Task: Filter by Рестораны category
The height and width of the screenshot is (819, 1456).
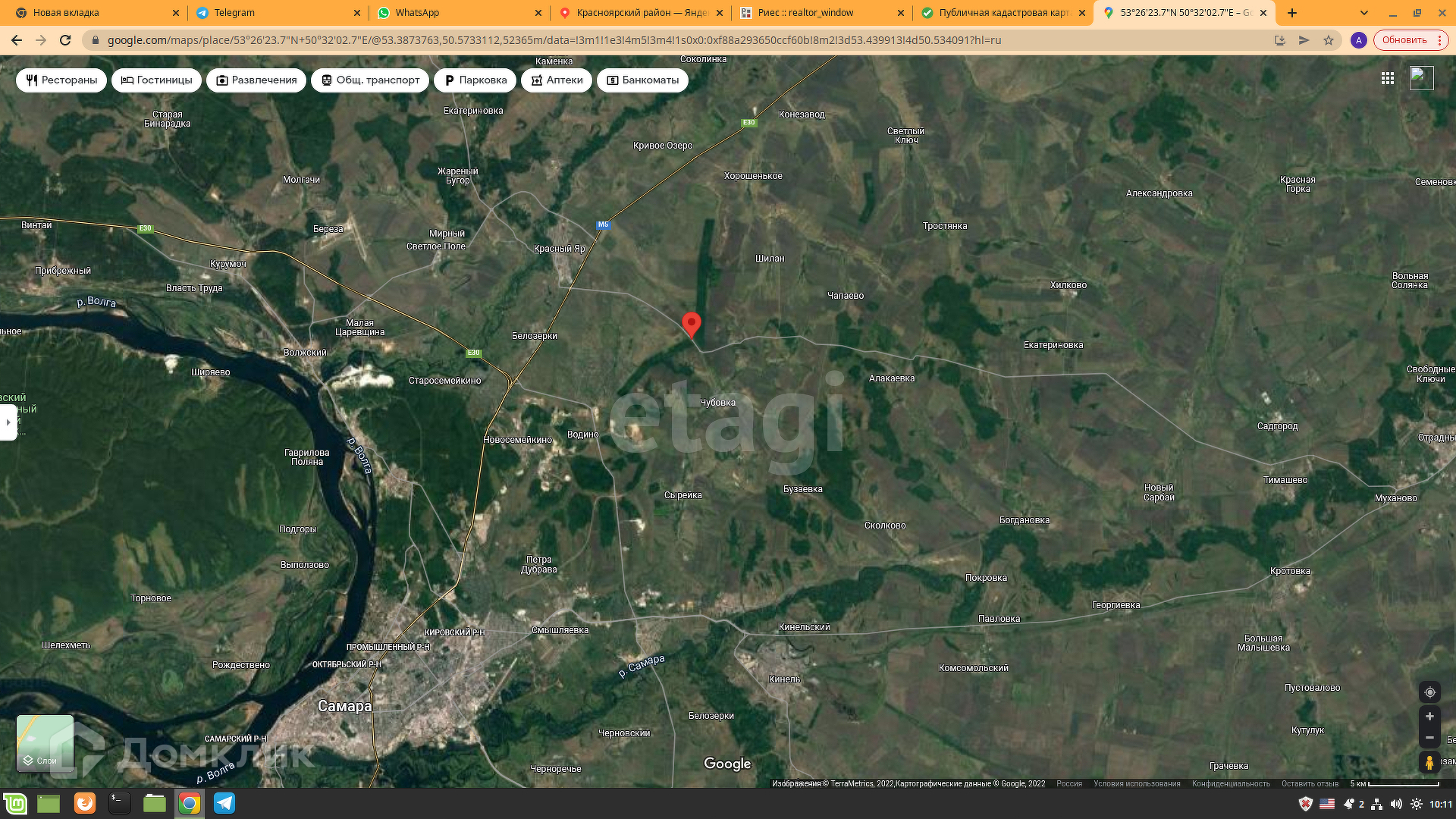Action: (x=61, y=80)
